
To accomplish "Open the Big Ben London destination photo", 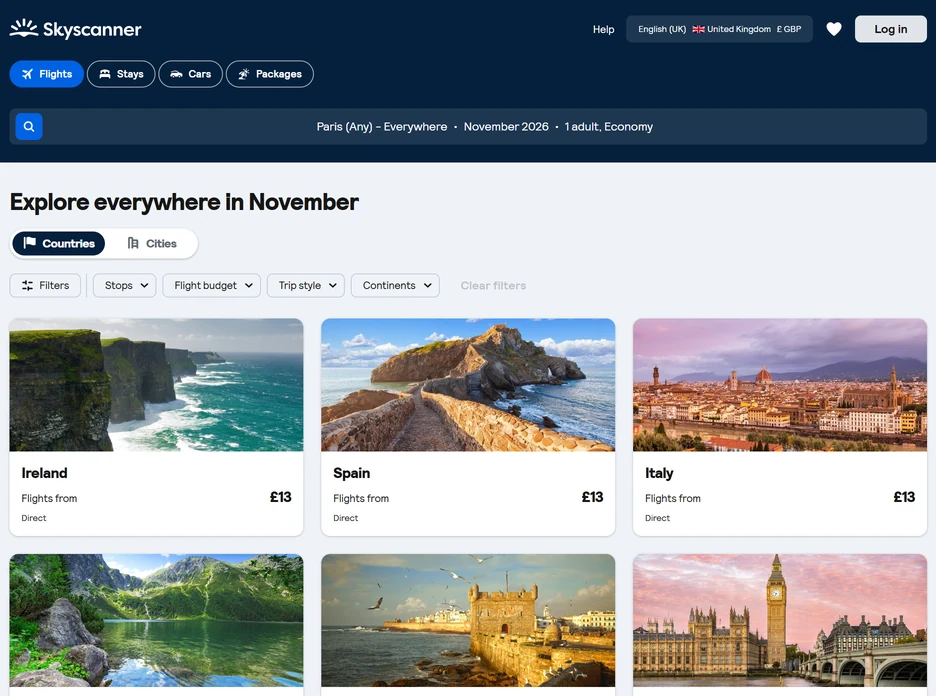I will tap(780, 620).
